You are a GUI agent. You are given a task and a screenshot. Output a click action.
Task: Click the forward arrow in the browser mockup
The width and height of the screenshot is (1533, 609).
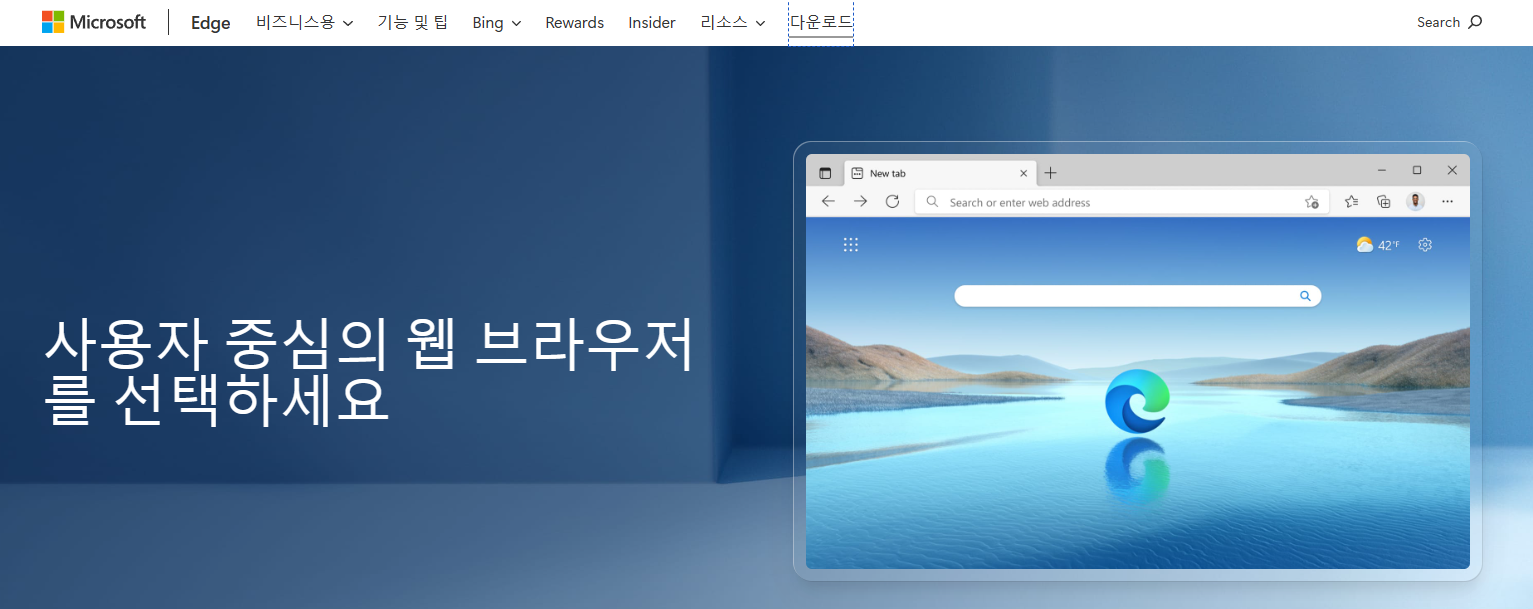point(860,201)
